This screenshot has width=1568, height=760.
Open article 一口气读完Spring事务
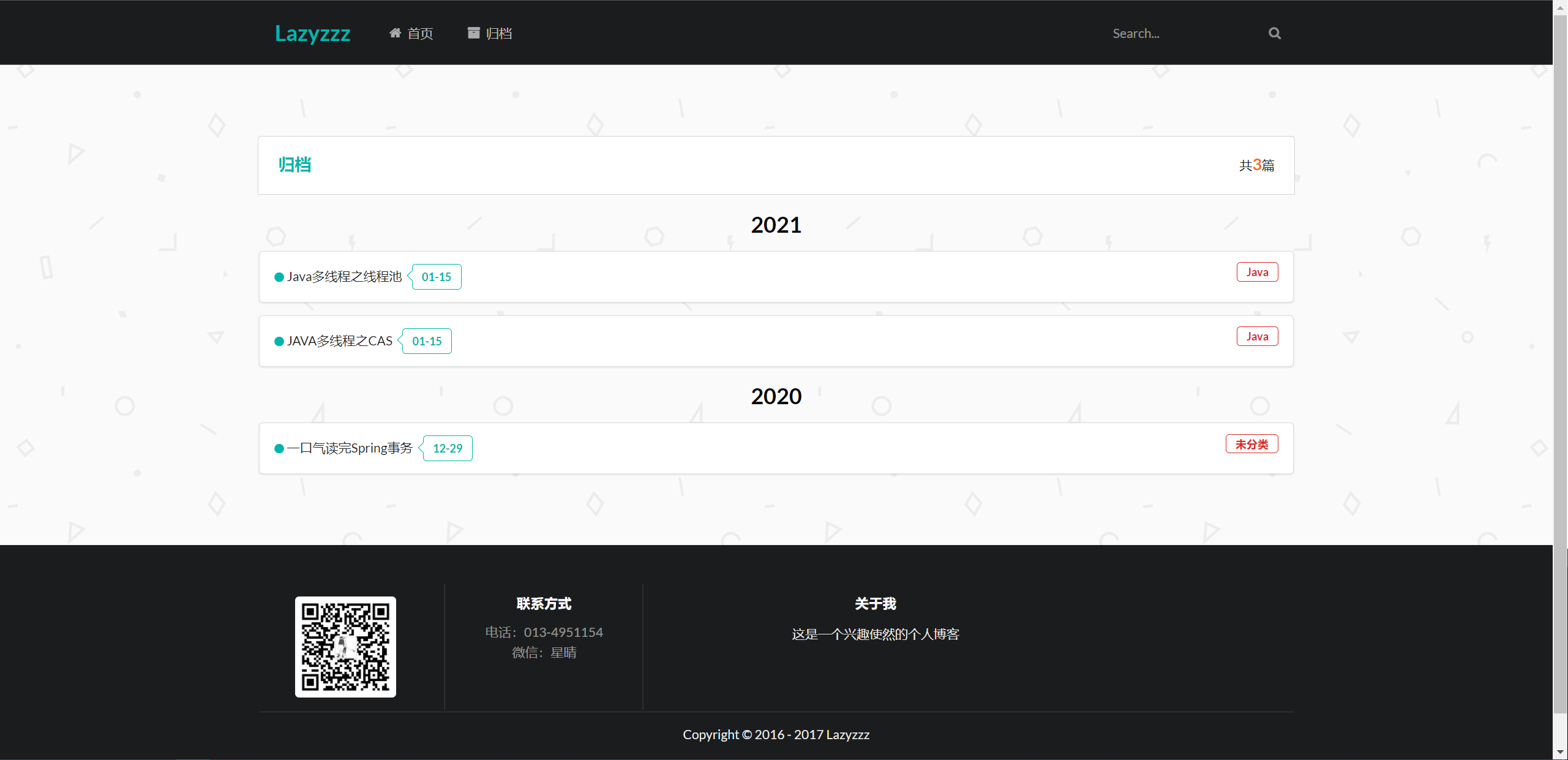click(350, 448)
